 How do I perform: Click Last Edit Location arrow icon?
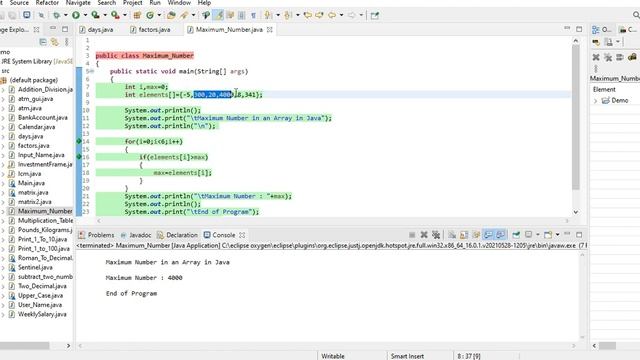click(308, 16)
